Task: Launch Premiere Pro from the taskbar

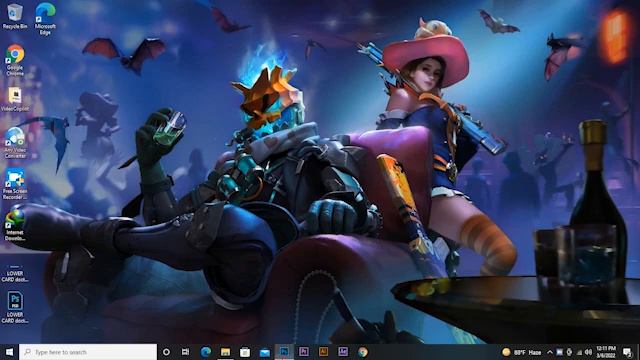Action: coord(304,352)
